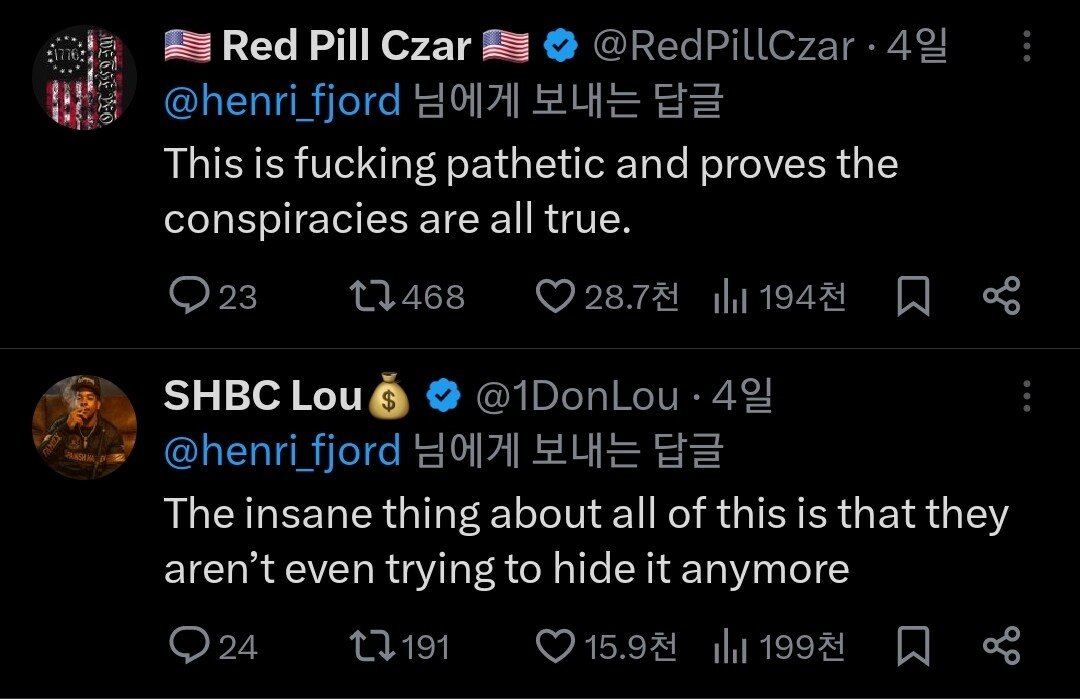Reply to SHBC Lou's tweet
This screenshot has width=1080, height=699.
pyautogui.click(x=188, y=647)
